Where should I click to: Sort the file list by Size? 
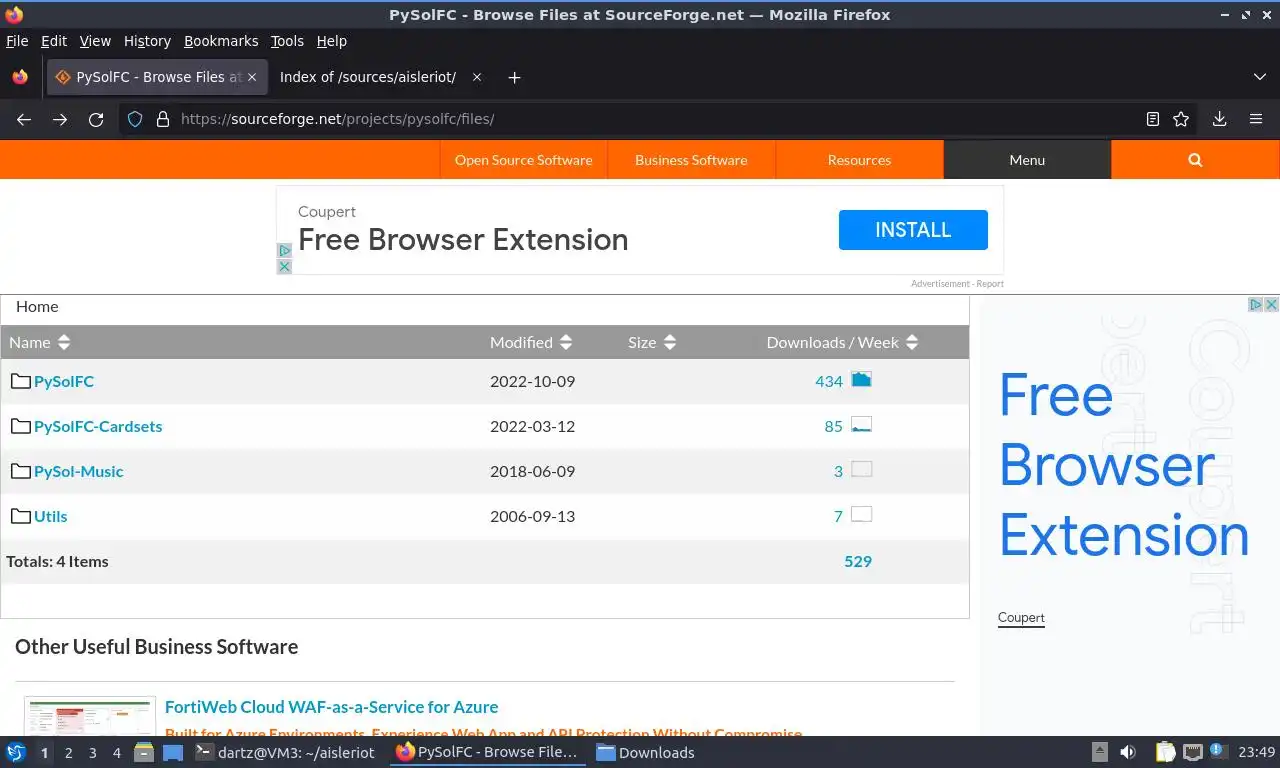pyautogui.click(x=652, y=342)
